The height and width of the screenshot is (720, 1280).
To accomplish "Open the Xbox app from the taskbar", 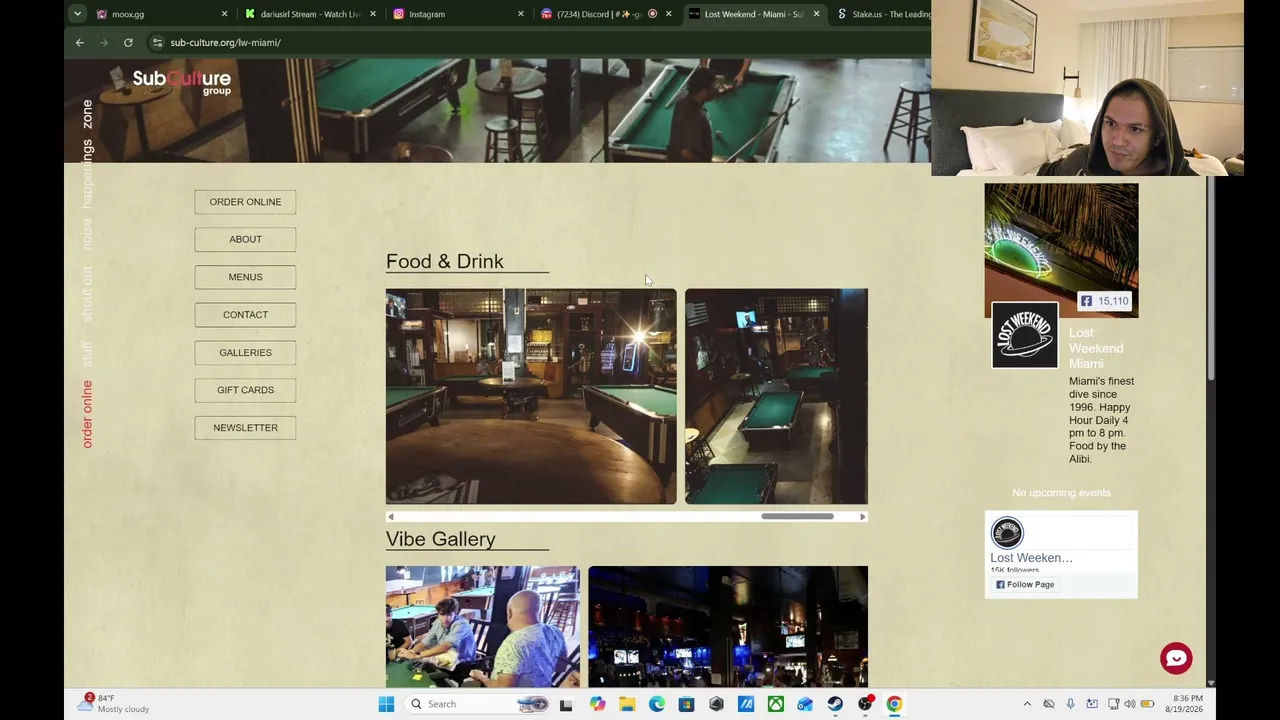I will (776, 704).
